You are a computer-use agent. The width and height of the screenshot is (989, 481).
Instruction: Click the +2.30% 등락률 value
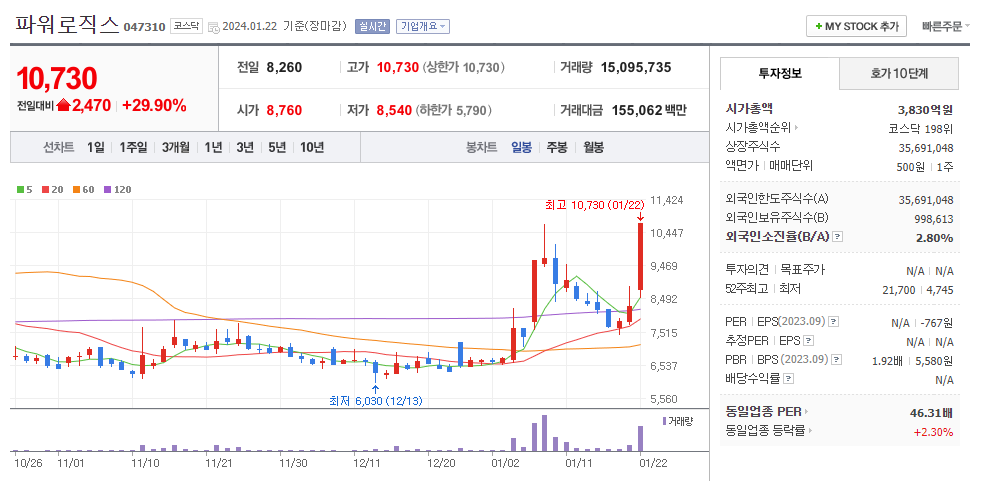[x=933, y=432]
